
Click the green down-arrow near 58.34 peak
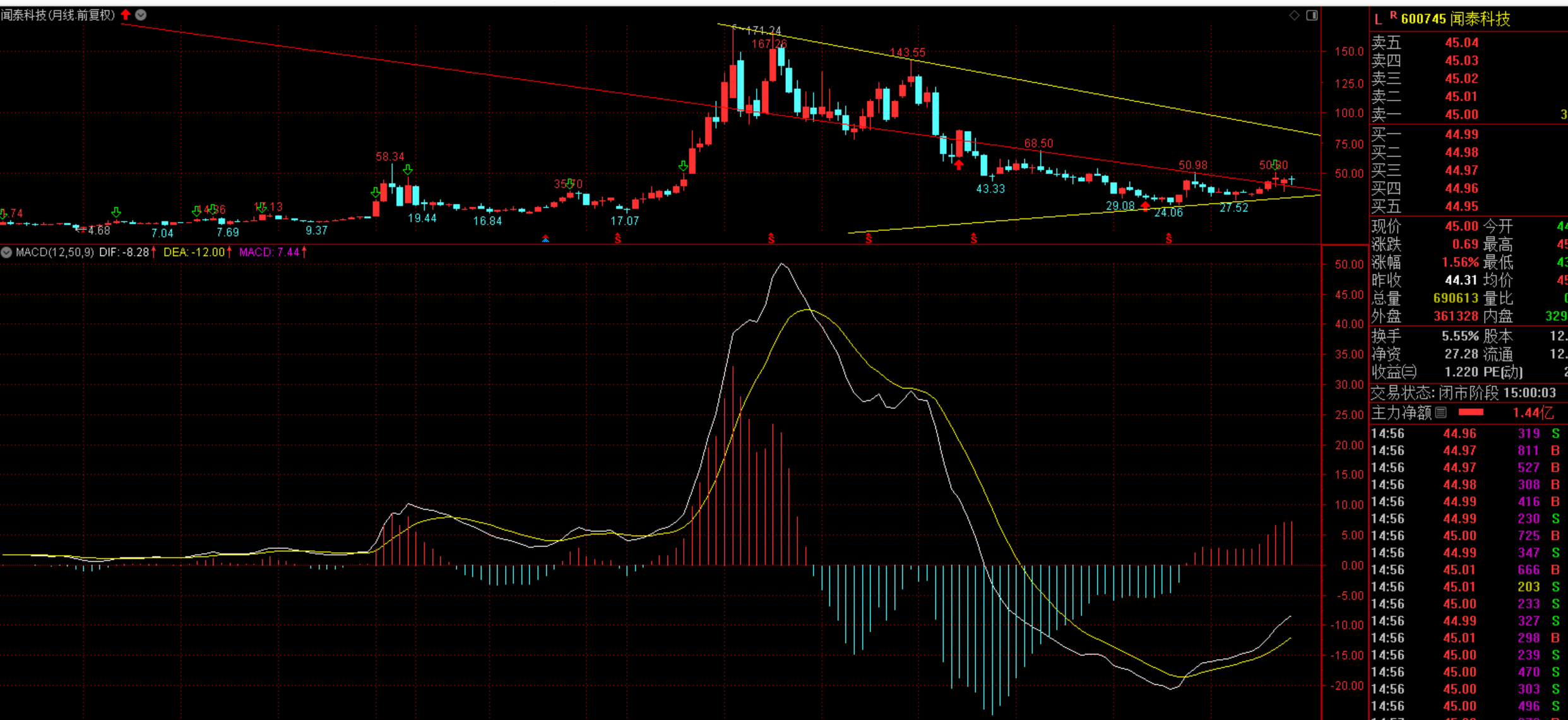click(x=408, y=170)
